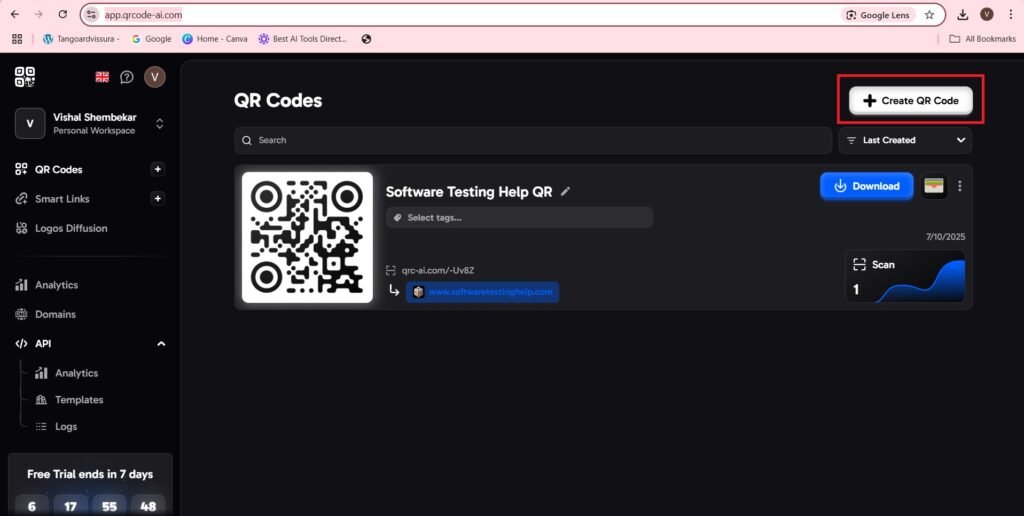Open the Scan statistics chart
Viewport: 1024px width, 516px height.
point(904,276)
